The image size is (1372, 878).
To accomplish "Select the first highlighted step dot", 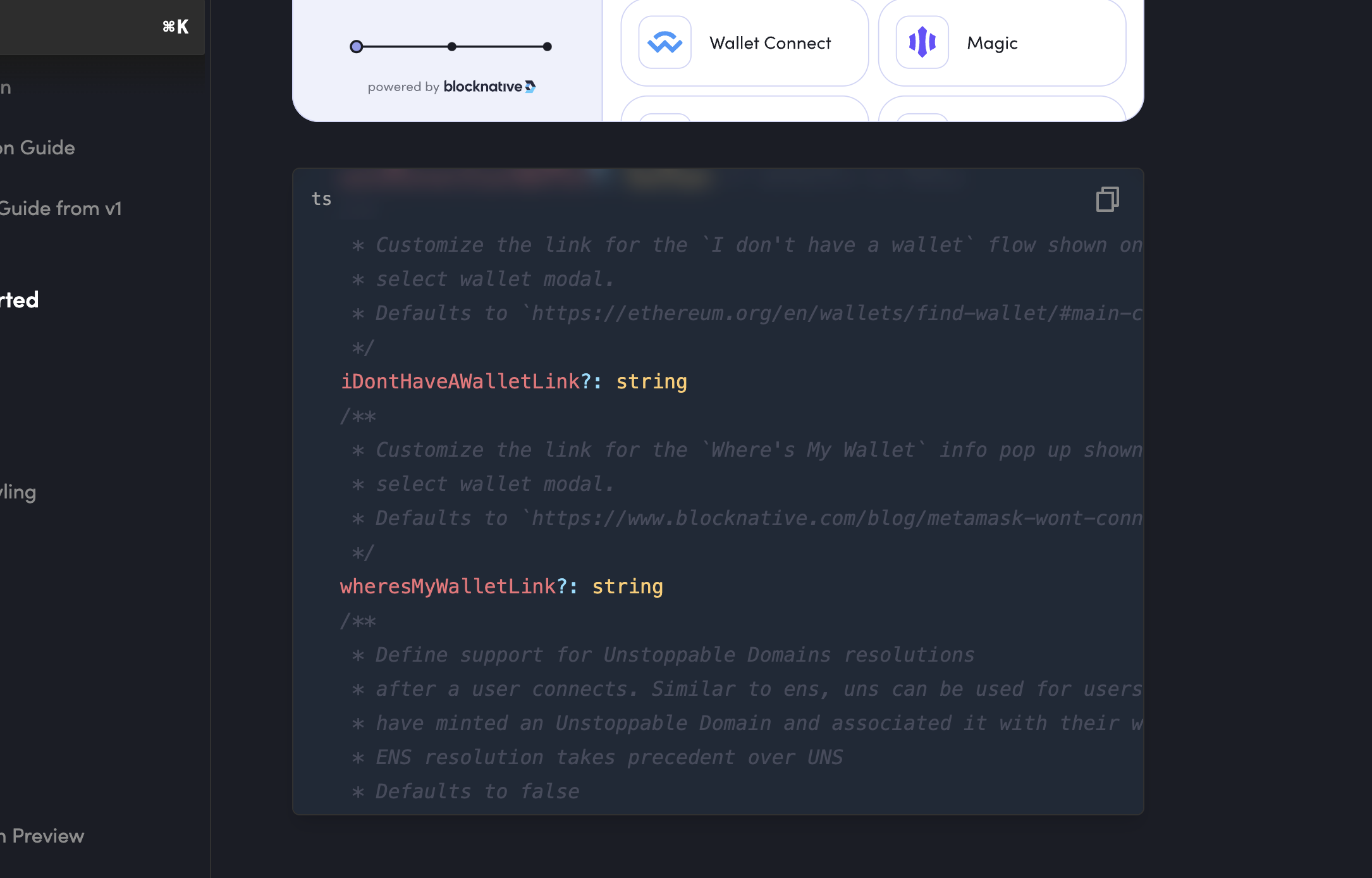I will coord(357,46).
